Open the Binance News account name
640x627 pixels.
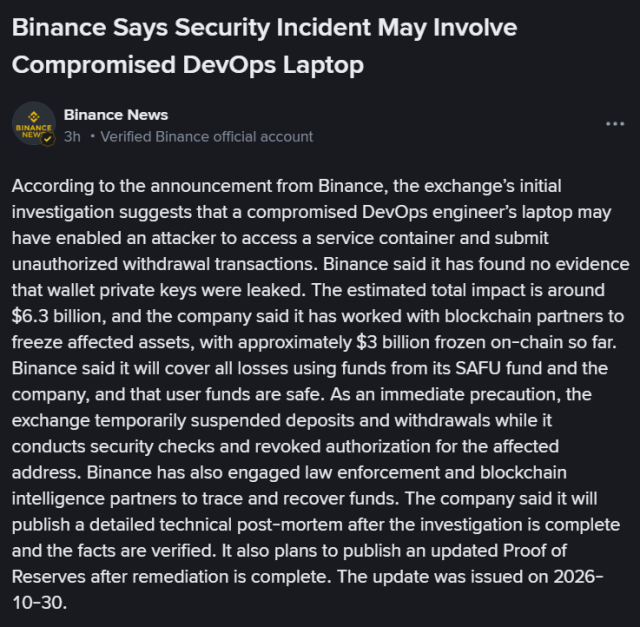[x=116, y=115]
